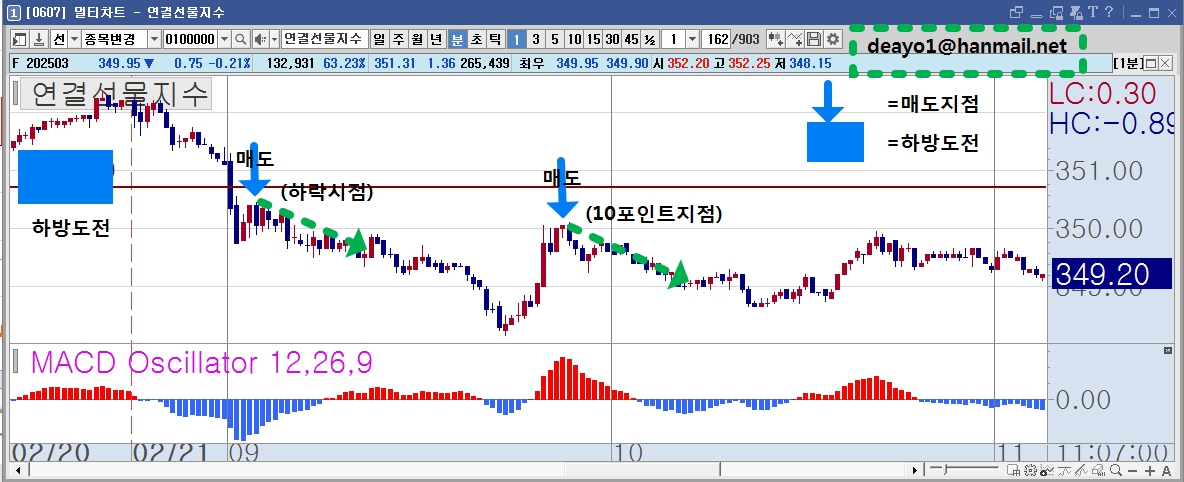Click the A auto-scale icon at bottom
This screenshot has height=482, width=1184.
coord(1167,471)
